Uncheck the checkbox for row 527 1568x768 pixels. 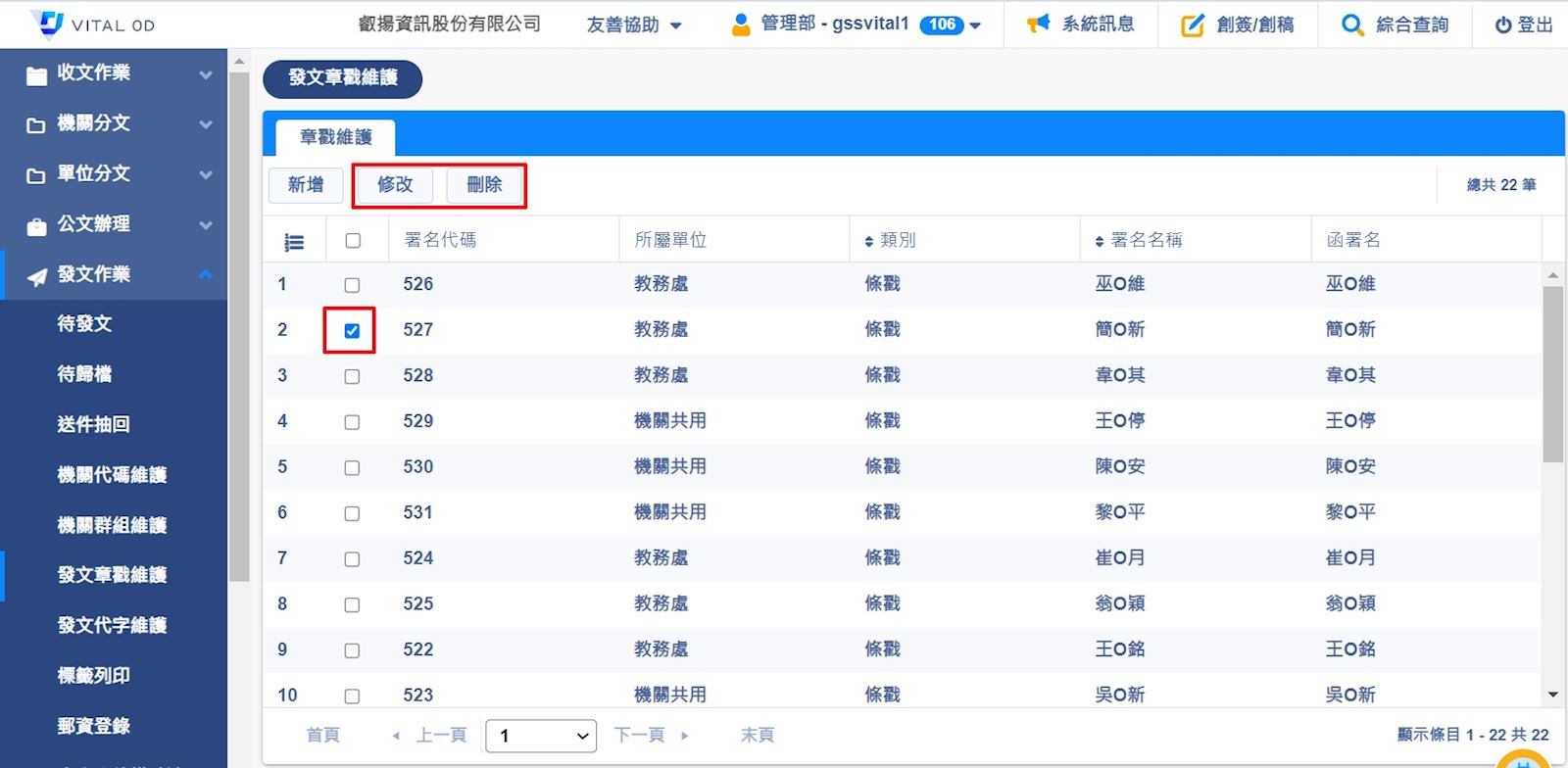[x=352, y=331]
